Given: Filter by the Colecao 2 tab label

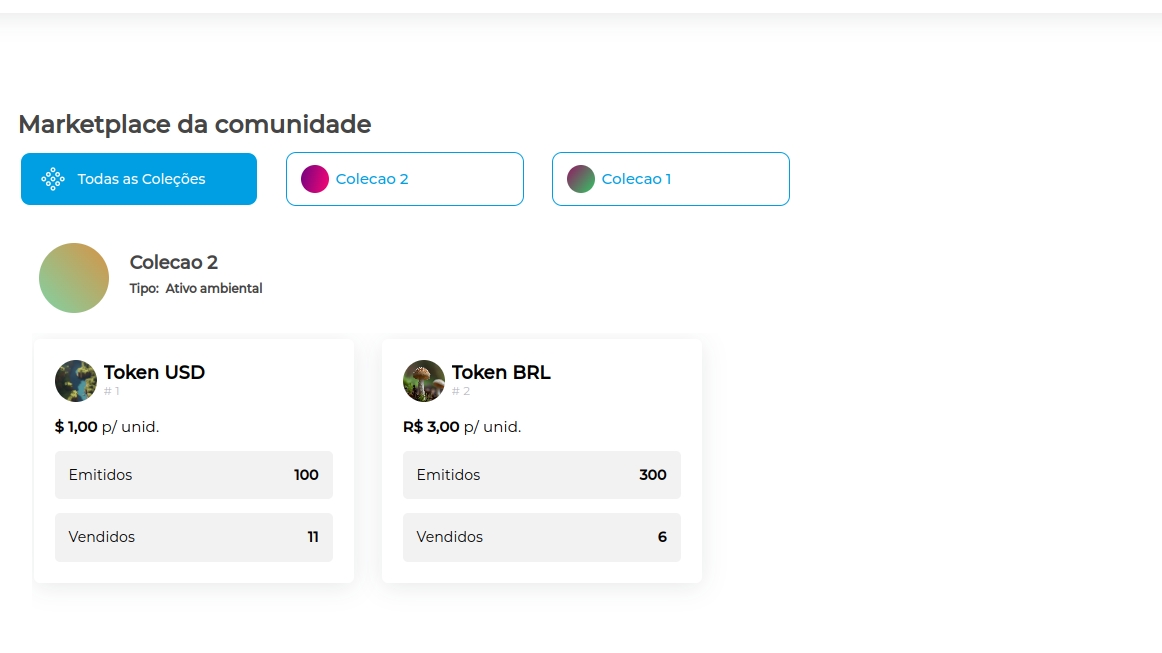Looking at the screenshot, I should (372, 179).
